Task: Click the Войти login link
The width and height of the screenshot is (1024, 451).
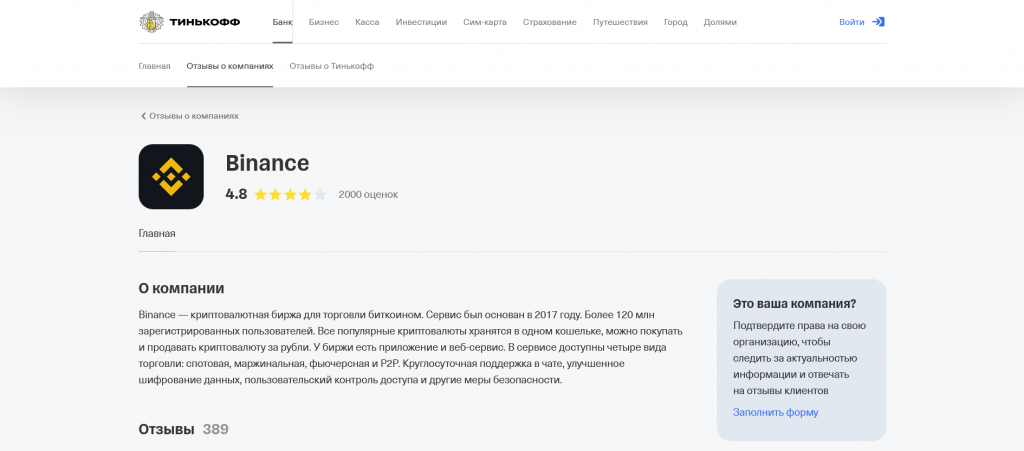Action: 851,21
